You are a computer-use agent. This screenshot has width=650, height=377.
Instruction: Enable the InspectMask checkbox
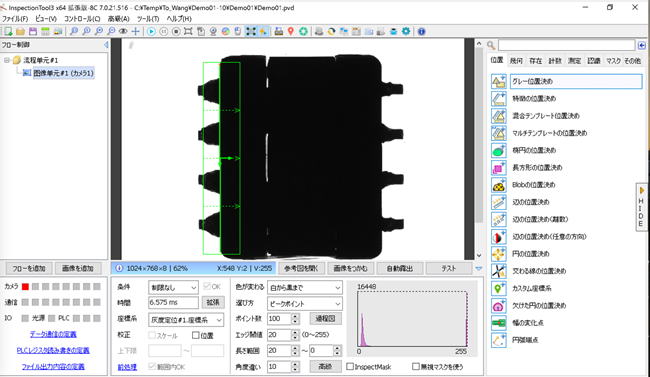coord(350,367)
